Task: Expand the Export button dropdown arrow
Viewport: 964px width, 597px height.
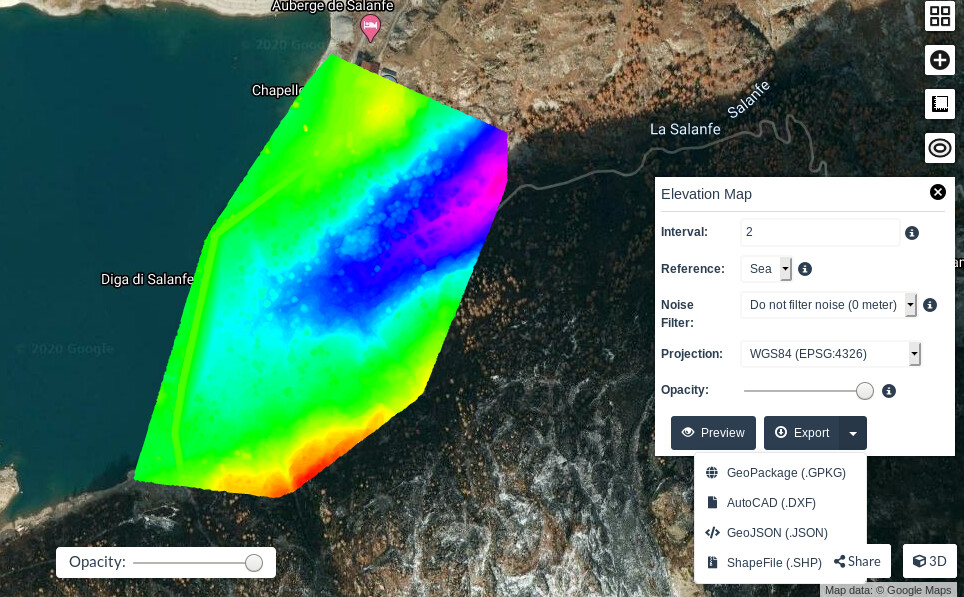Action: [852, 433]
